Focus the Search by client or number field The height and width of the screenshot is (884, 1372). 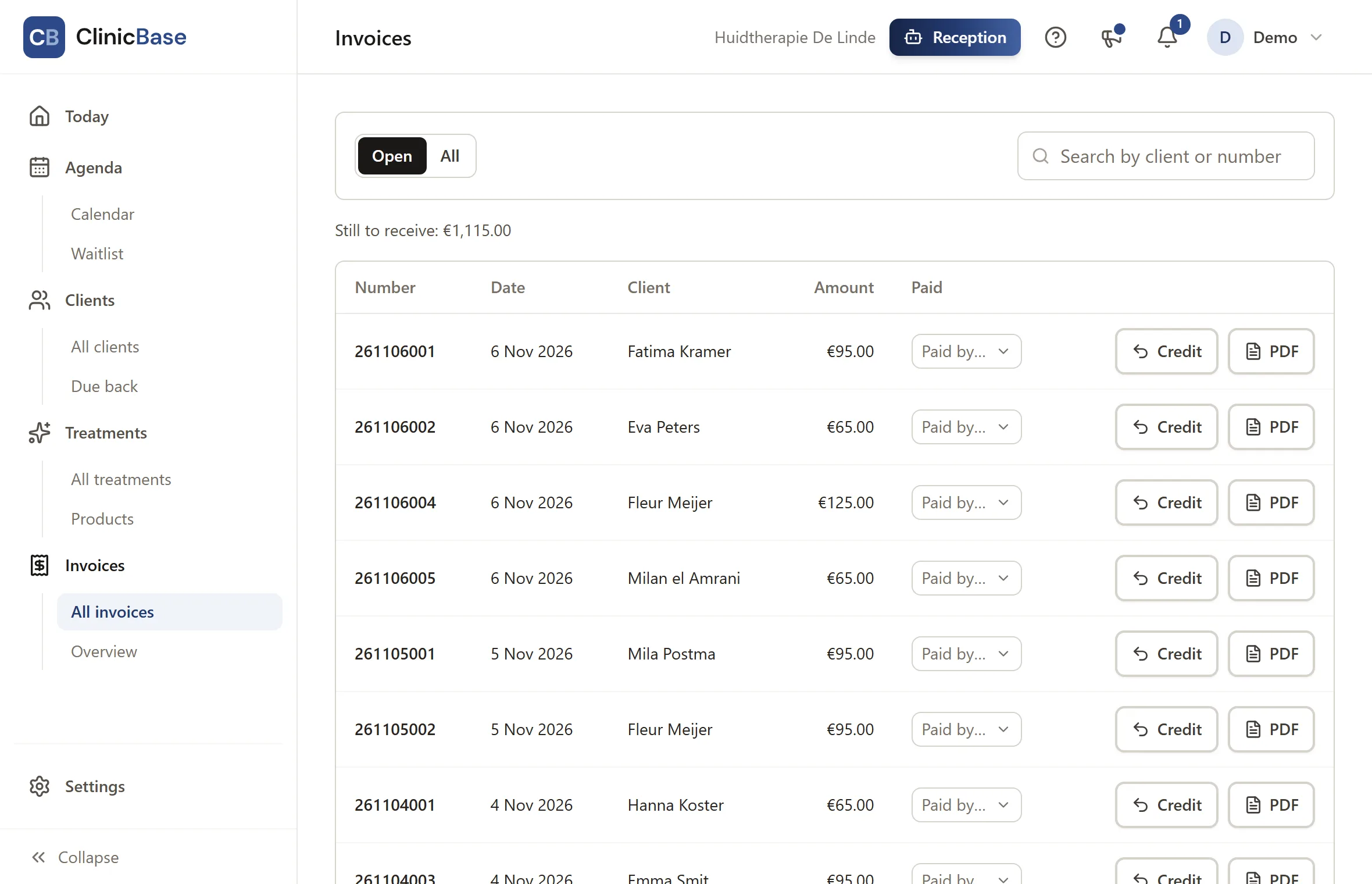[x=1166, y=156]
